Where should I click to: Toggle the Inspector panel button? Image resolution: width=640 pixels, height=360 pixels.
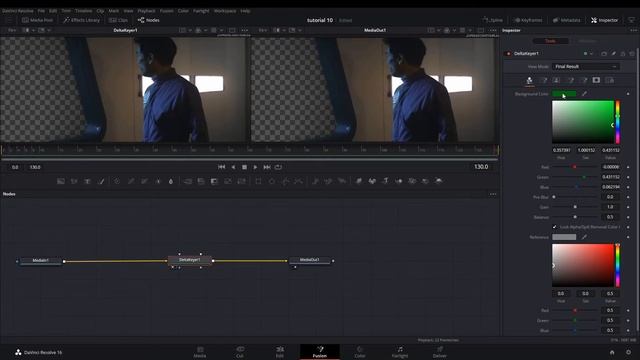(604, 20)
